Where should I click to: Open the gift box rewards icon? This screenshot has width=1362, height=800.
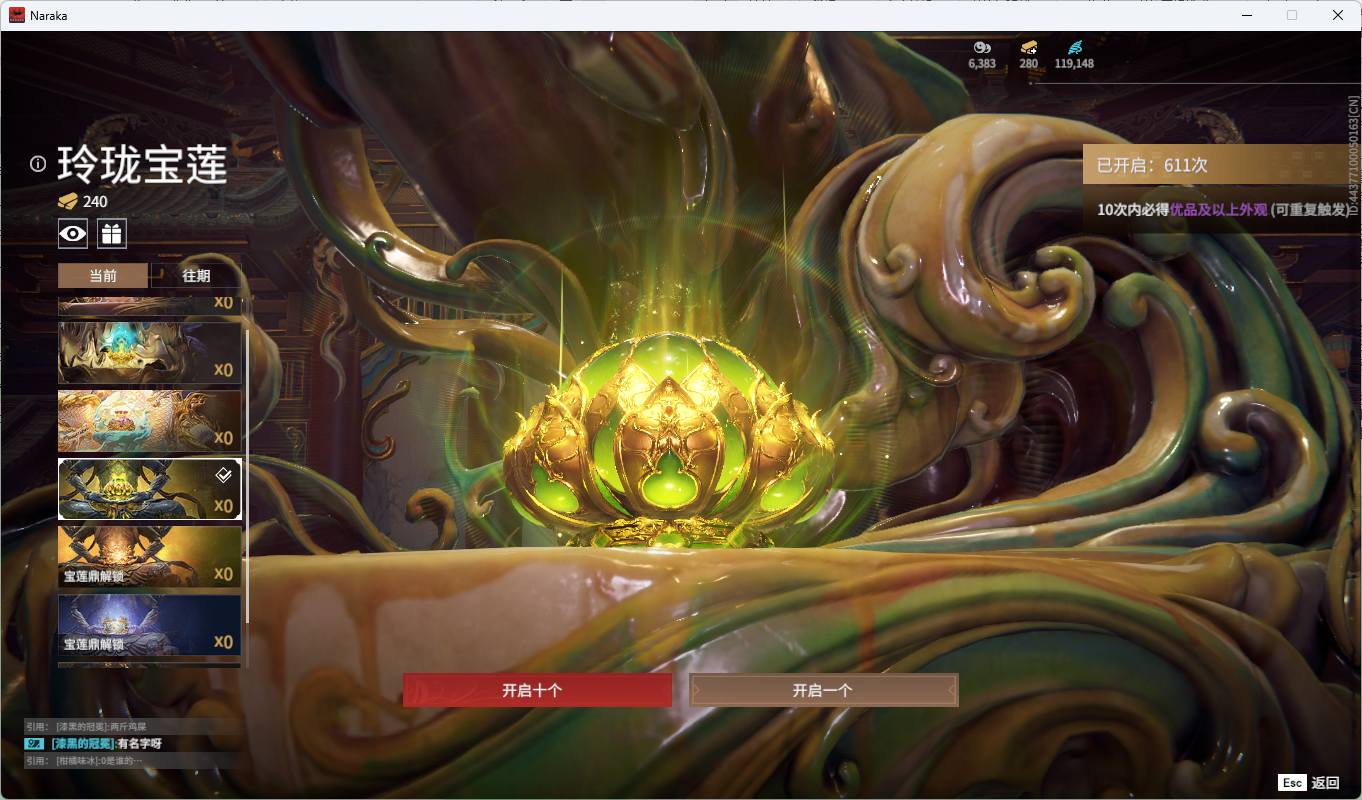[x=111, y=234]
